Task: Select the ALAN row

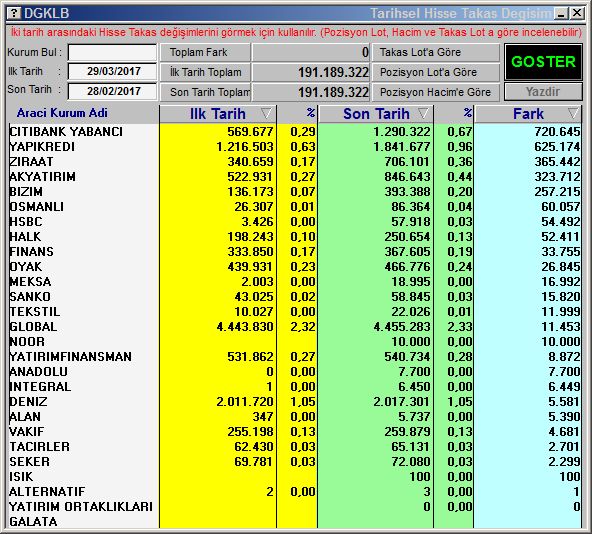Action: [294, 417]
